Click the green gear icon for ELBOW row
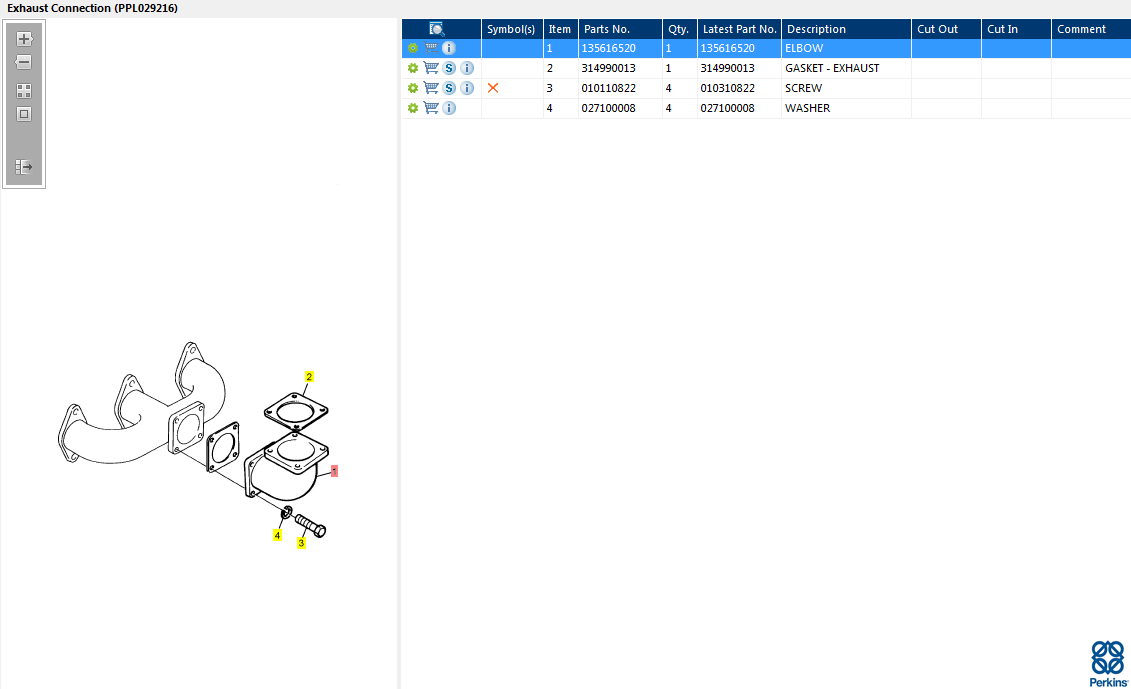 coord(413,48)
